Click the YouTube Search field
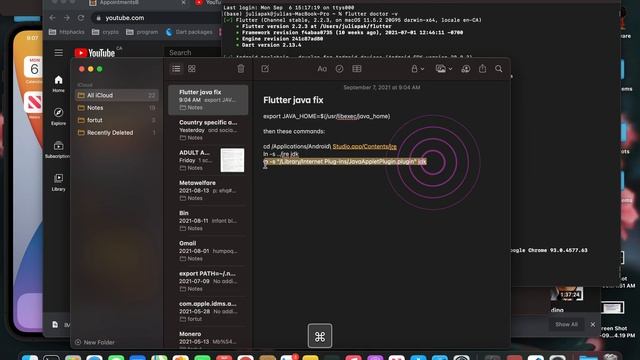Viewport: 640px width, 360px height. pyautogui.click(x=193, y=53)
